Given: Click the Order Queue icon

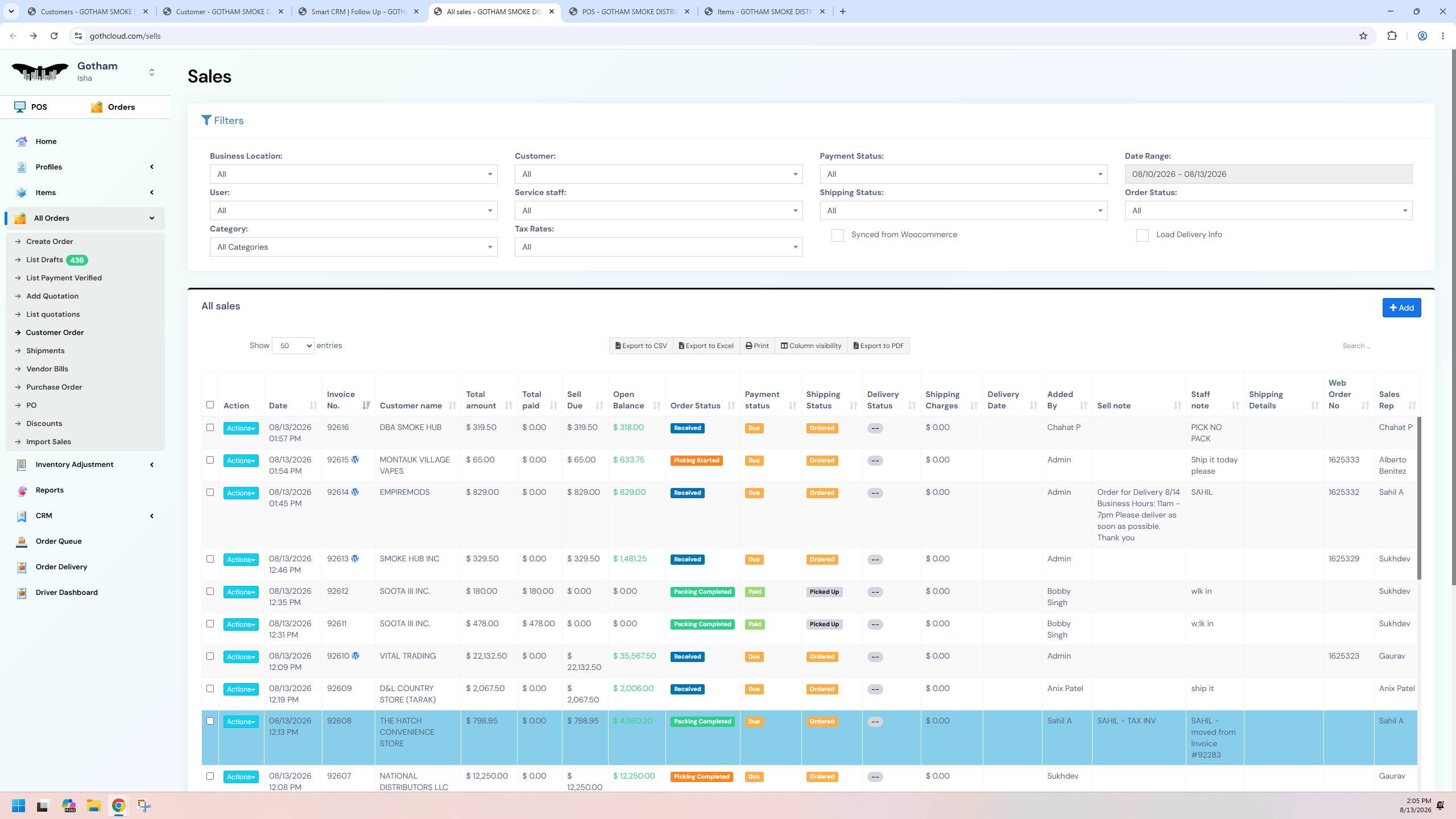Looking at the screenshot, I should (22, 541).
